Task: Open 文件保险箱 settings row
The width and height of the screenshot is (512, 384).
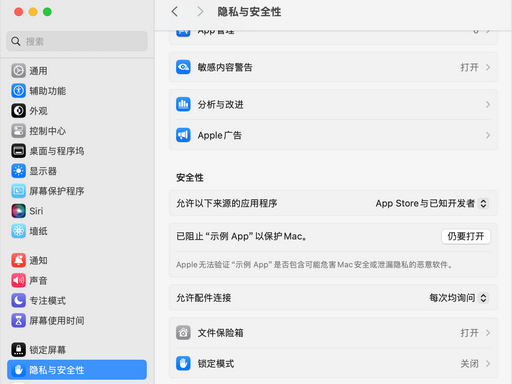Action: pos(333,333)
